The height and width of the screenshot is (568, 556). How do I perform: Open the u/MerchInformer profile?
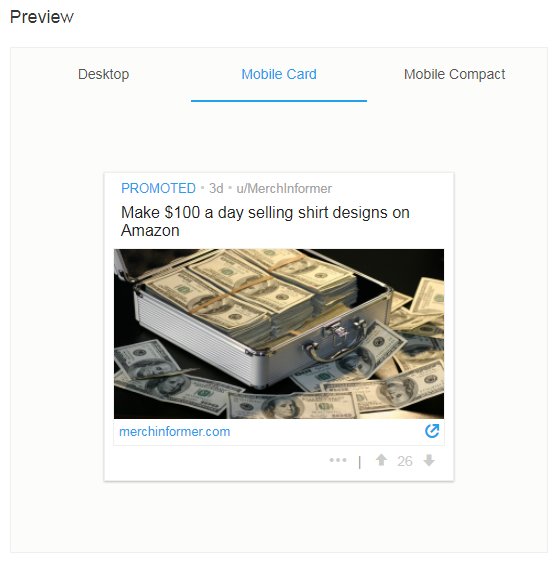284,188
